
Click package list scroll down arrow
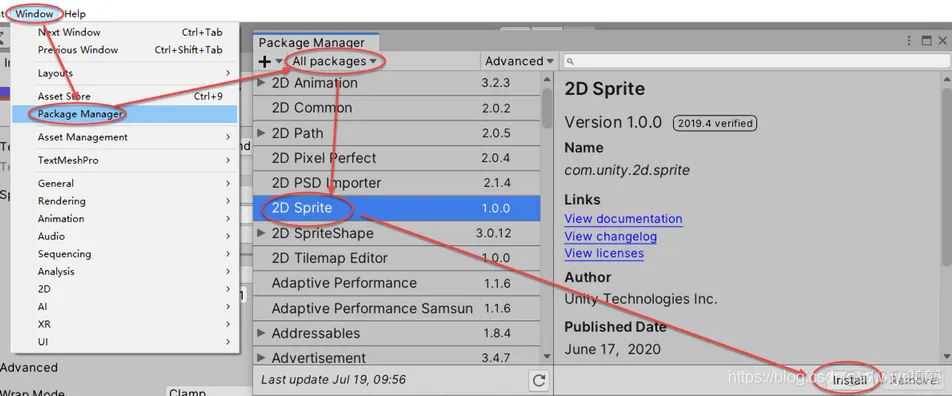(x=547, y=357)
